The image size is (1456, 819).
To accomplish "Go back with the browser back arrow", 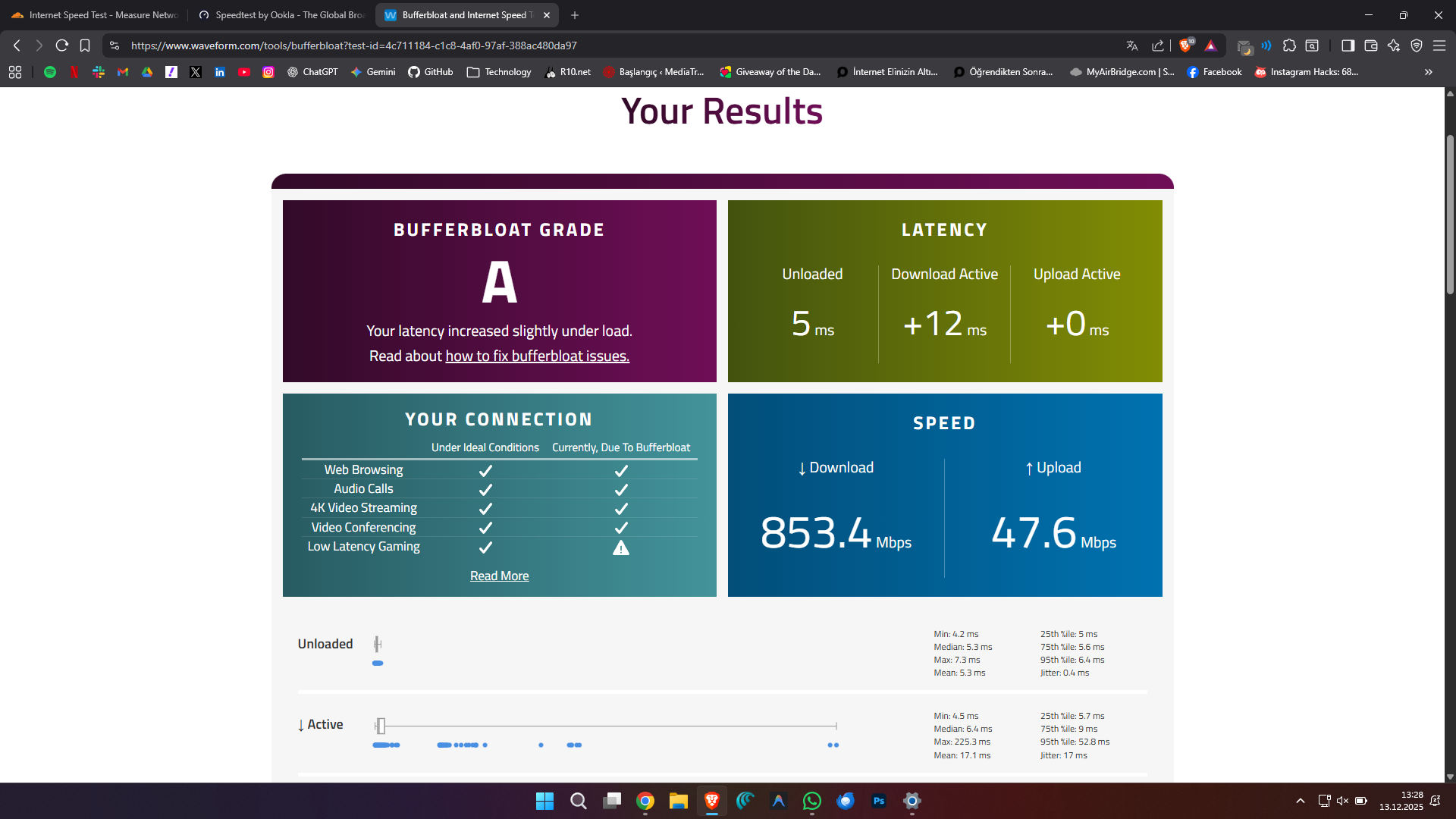I will (17, 45).
